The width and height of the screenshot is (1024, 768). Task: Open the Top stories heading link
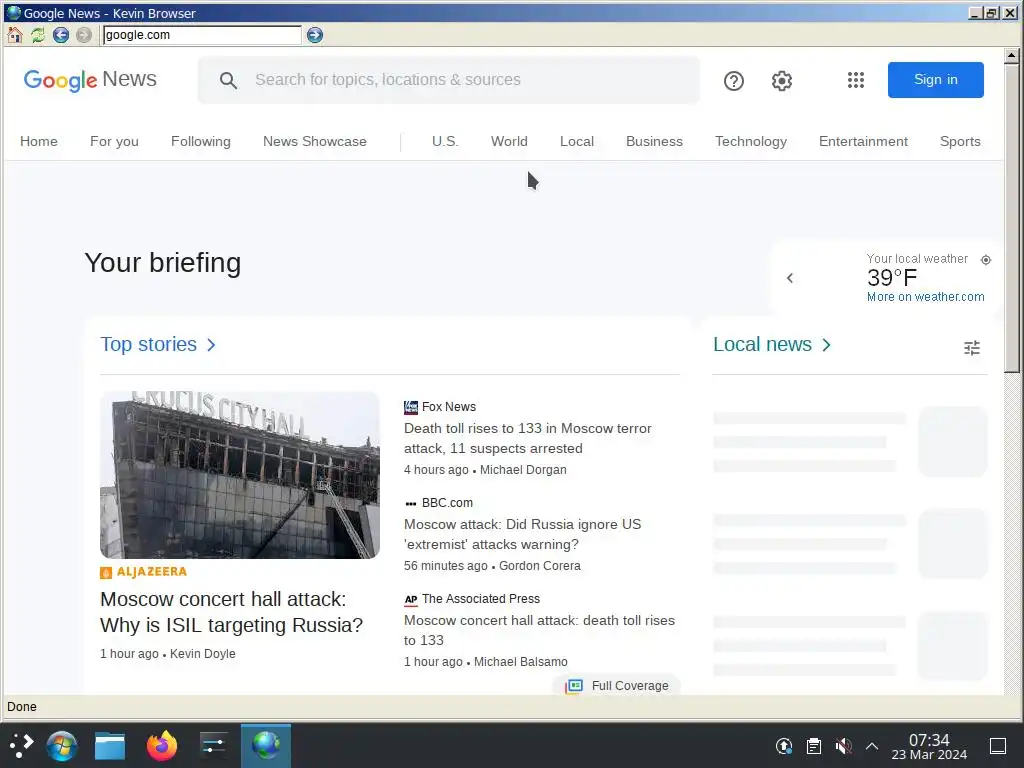[x=148, y=344]
